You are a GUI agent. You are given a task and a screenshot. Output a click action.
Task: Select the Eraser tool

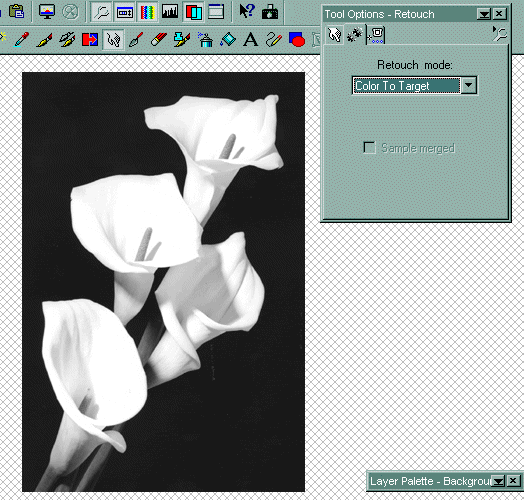tap(159, 39)
